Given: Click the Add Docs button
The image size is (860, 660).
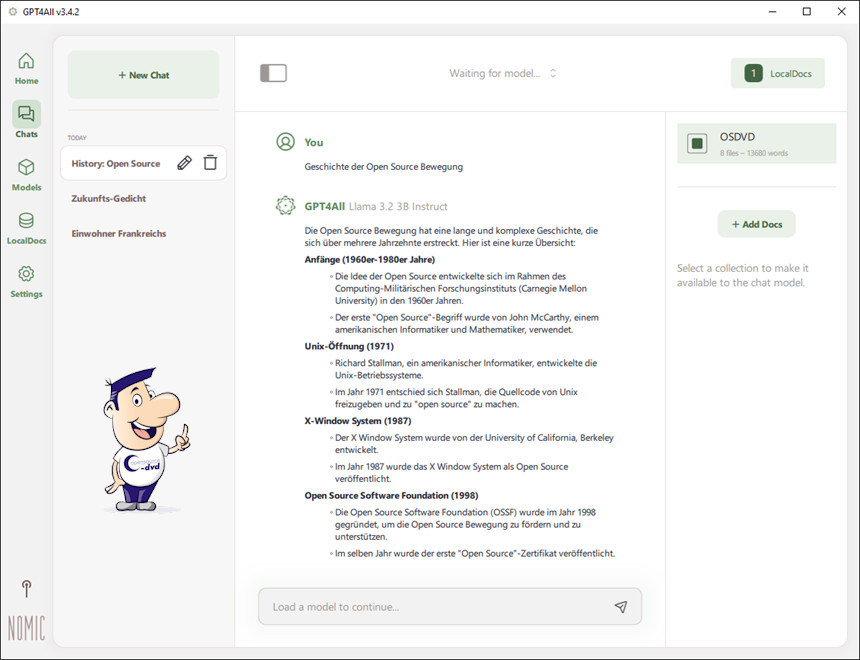Looking at the screenshot, I should click(756, 224).
